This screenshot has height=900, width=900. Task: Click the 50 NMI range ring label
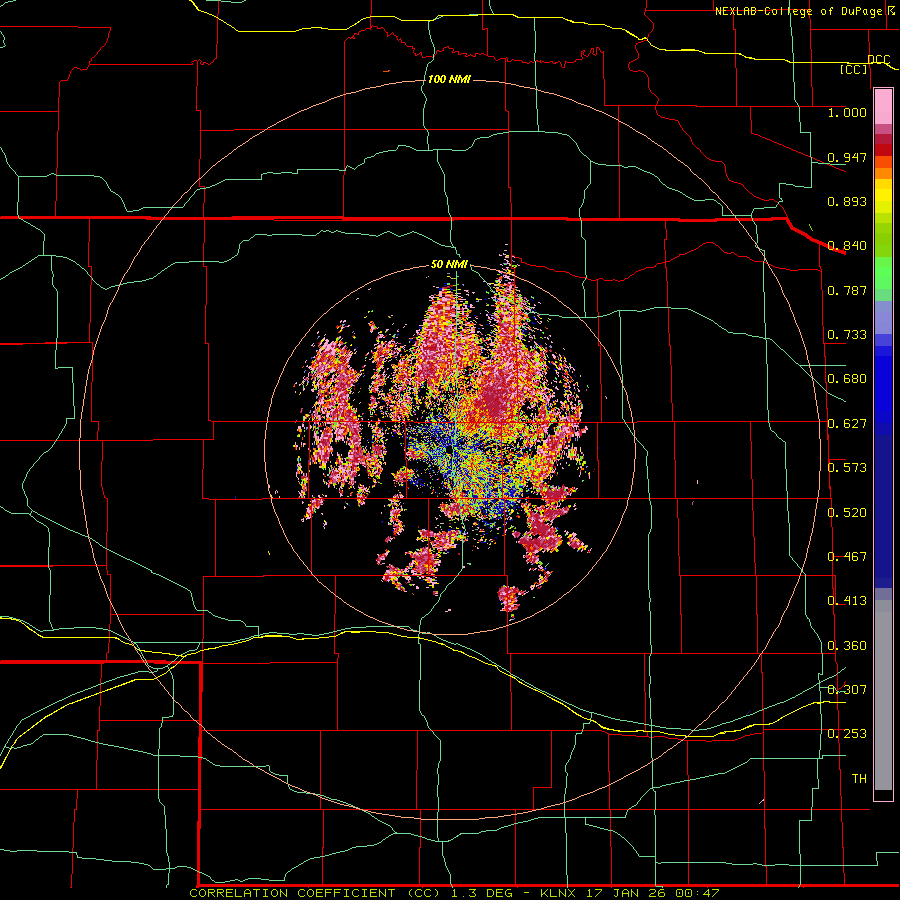coord(449,264)
